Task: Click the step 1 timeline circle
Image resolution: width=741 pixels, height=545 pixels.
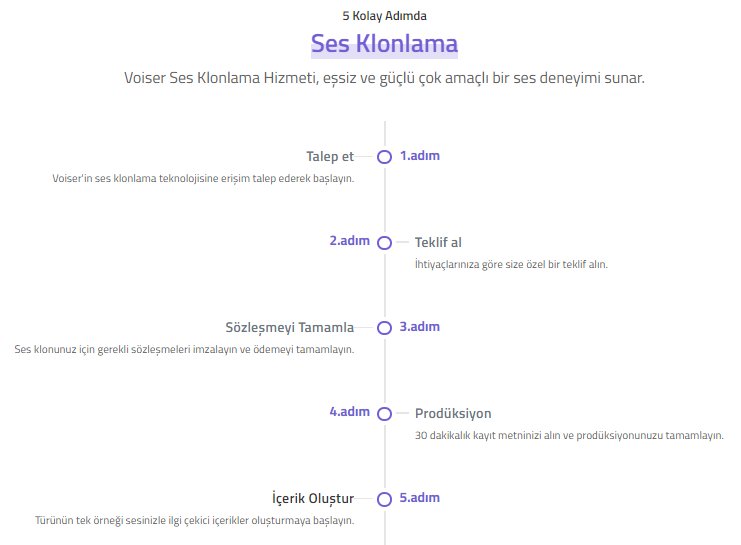Action: pyautogui.click(x=384, y=157)
